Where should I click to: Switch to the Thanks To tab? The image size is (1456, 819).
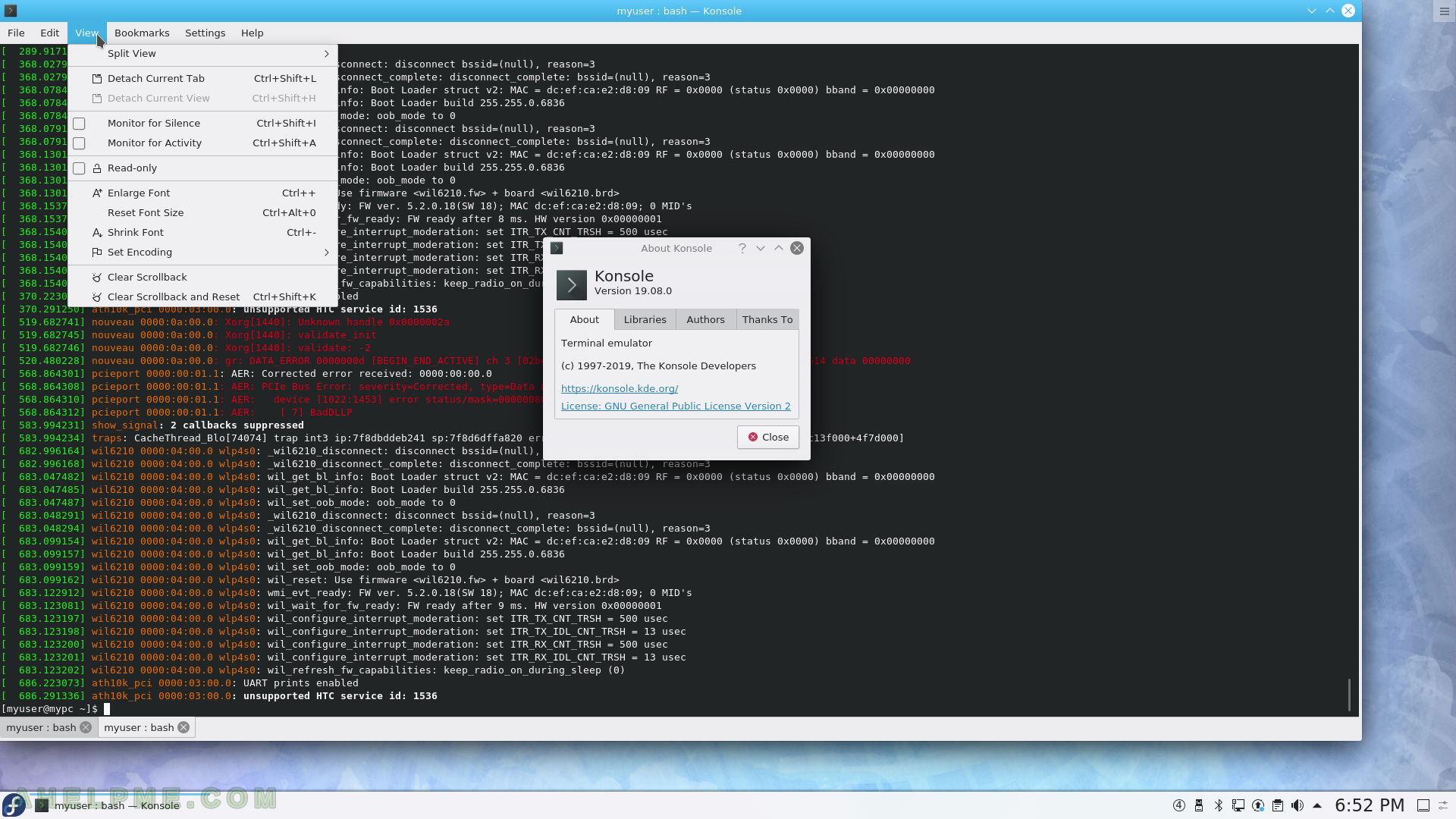pos(767,320)
